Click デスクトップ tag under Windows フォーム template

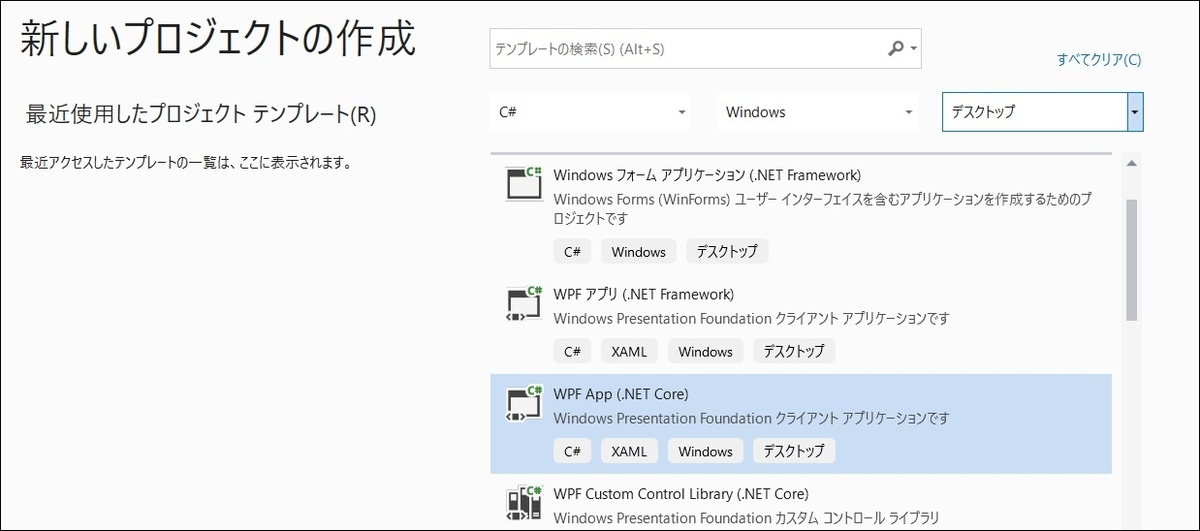727,252
